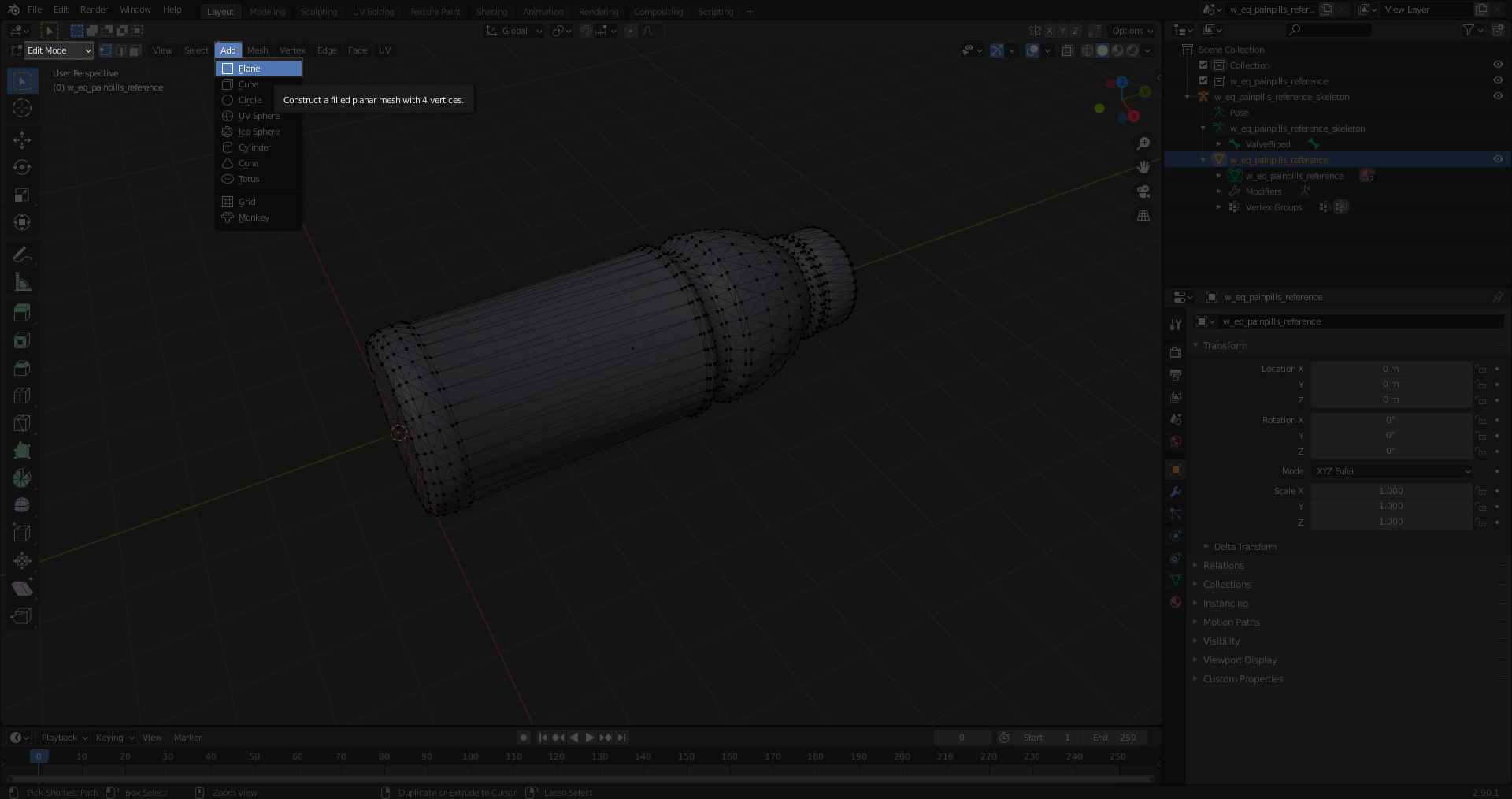Select the Loop Cut tool

(22, 396)
